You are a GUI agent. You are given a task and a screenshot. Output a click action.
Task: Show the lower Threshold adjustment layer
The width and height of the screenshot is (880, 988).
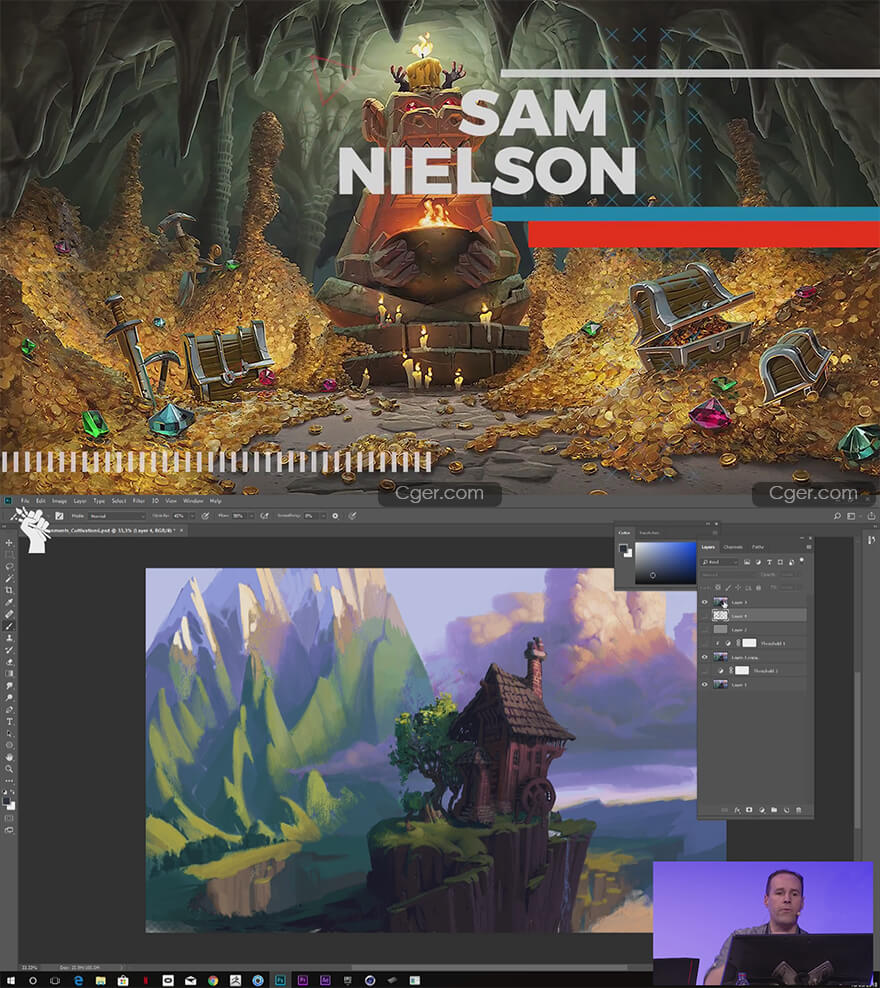coord(704,670)
